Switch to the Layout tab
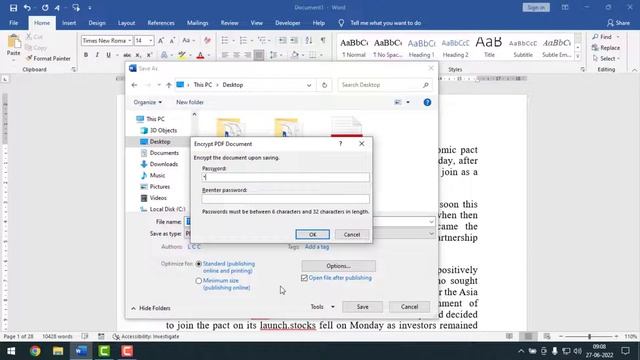640x360 pixels. coord(127,23)
